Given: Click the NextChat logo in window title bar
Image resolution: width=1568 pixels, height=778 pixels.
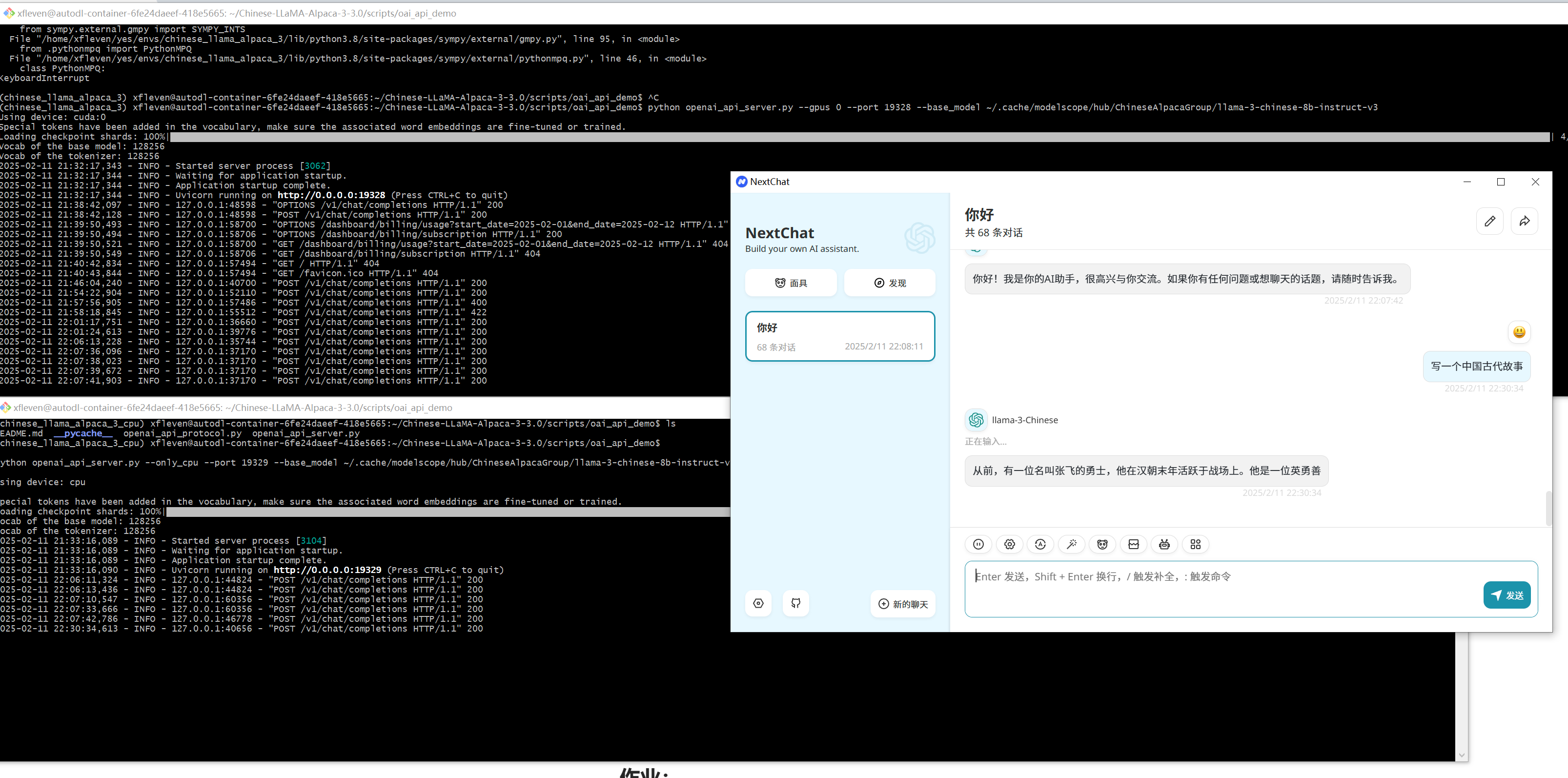Looking at the screenshot, I should tap(741, 182).
